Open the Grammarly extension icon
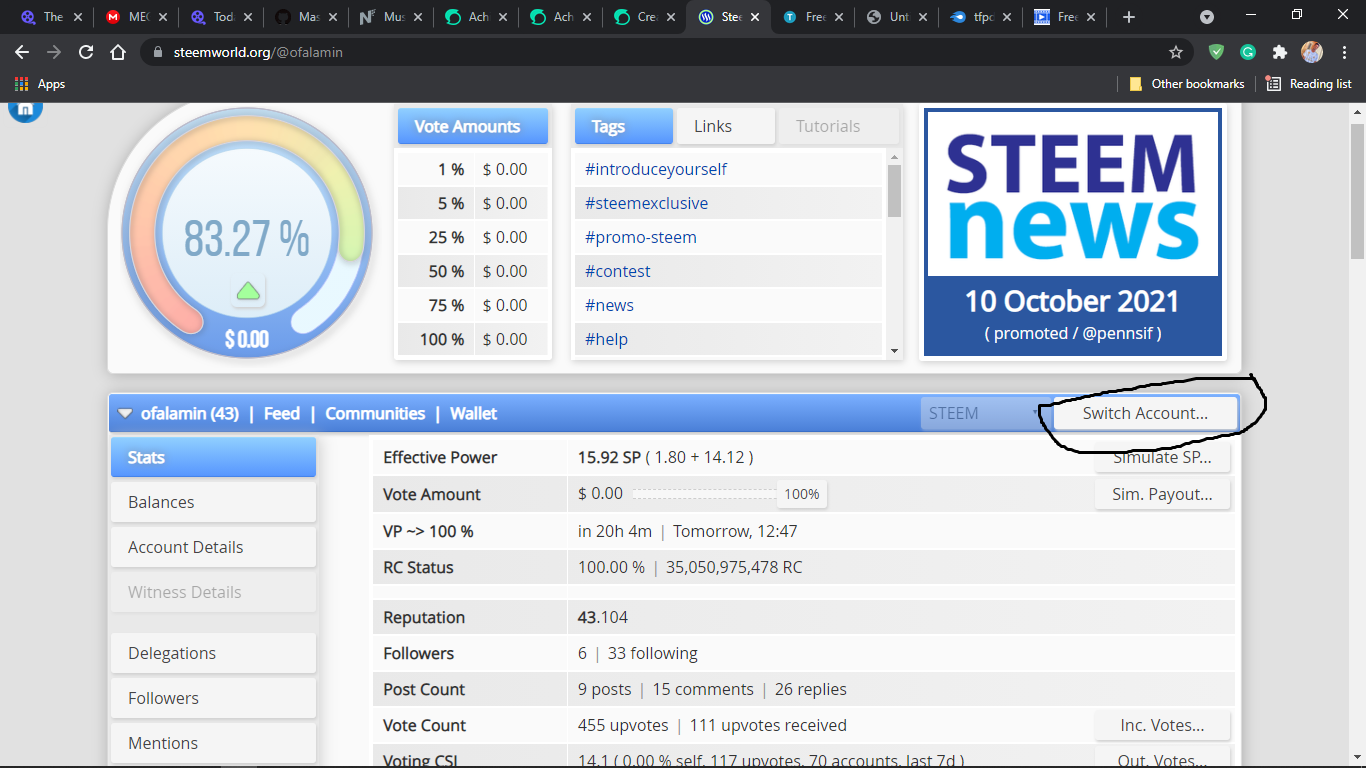 (1248, 52)
